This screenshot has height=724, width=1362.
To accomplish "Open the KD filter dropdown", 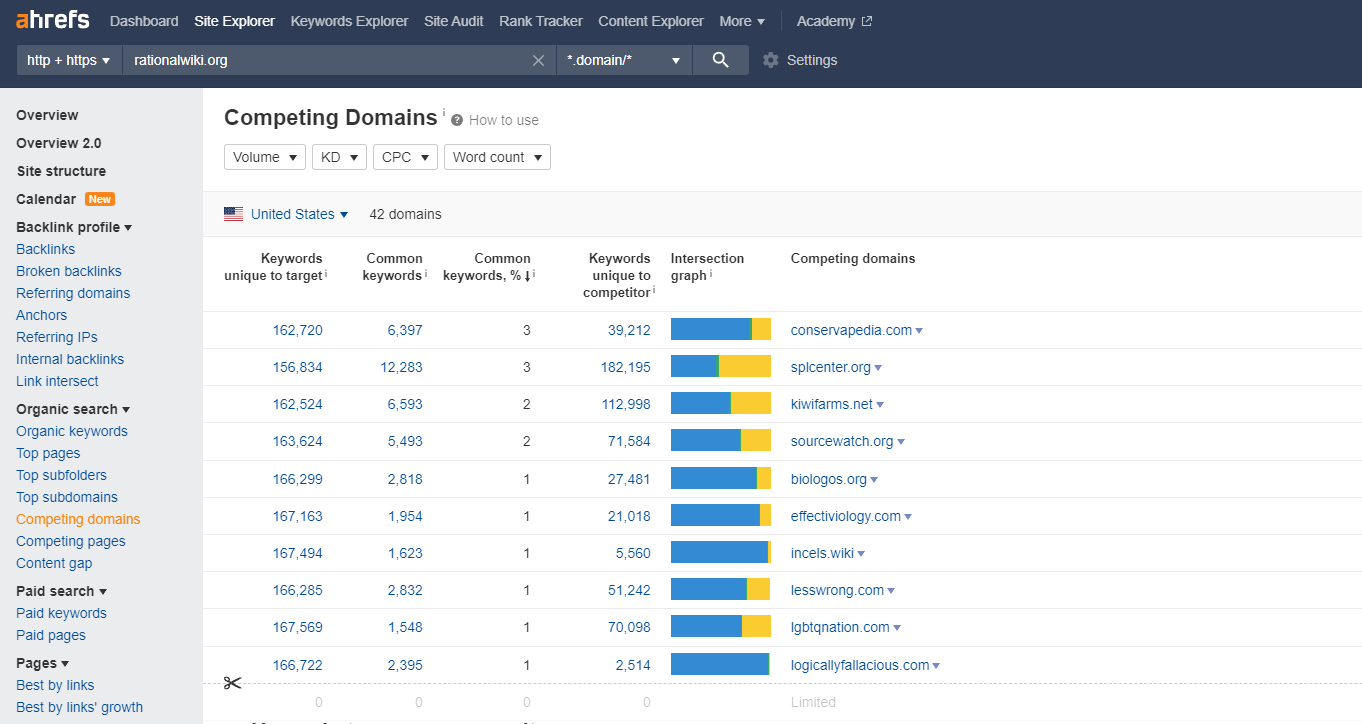I will coord(340,157).
